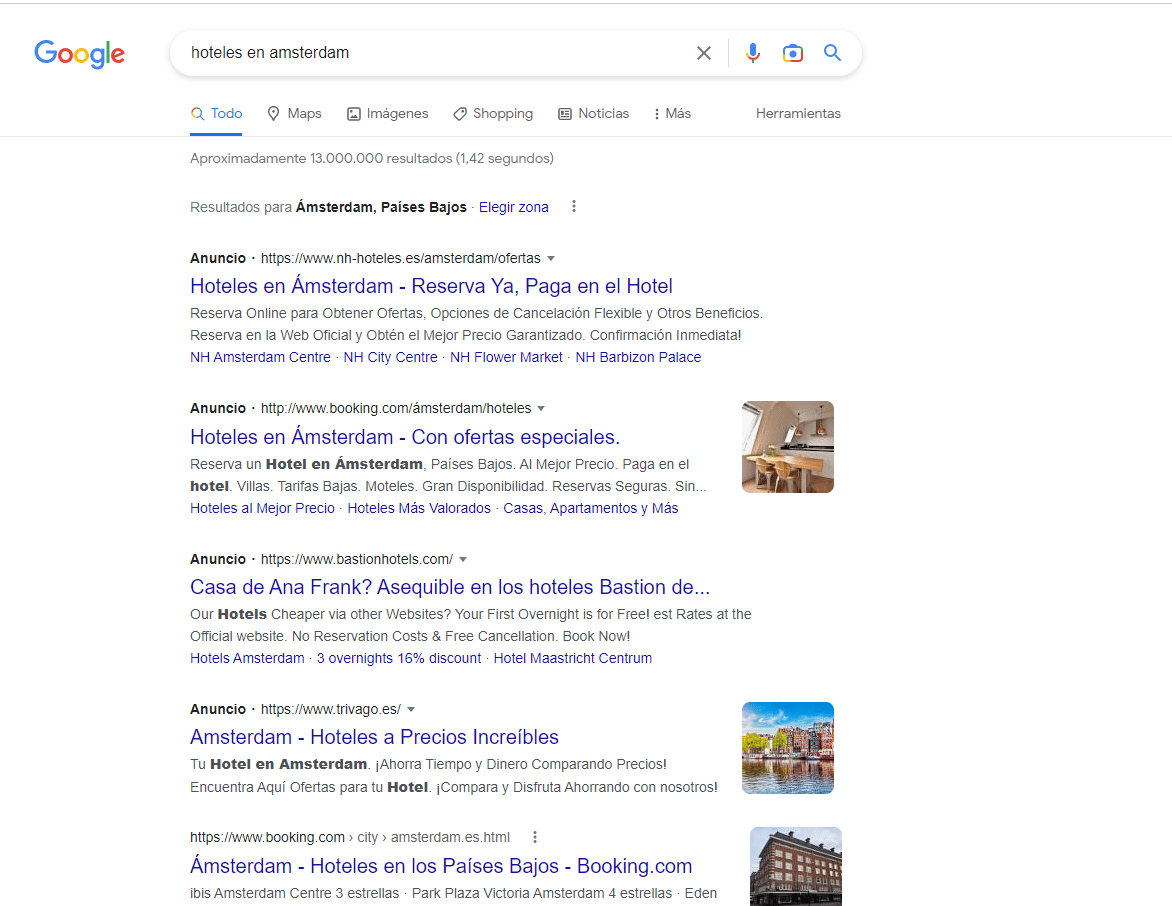Expand the trivago.es ad dropdown arrow
This screenshot has width=1172, height=906.
coord(410,709)
